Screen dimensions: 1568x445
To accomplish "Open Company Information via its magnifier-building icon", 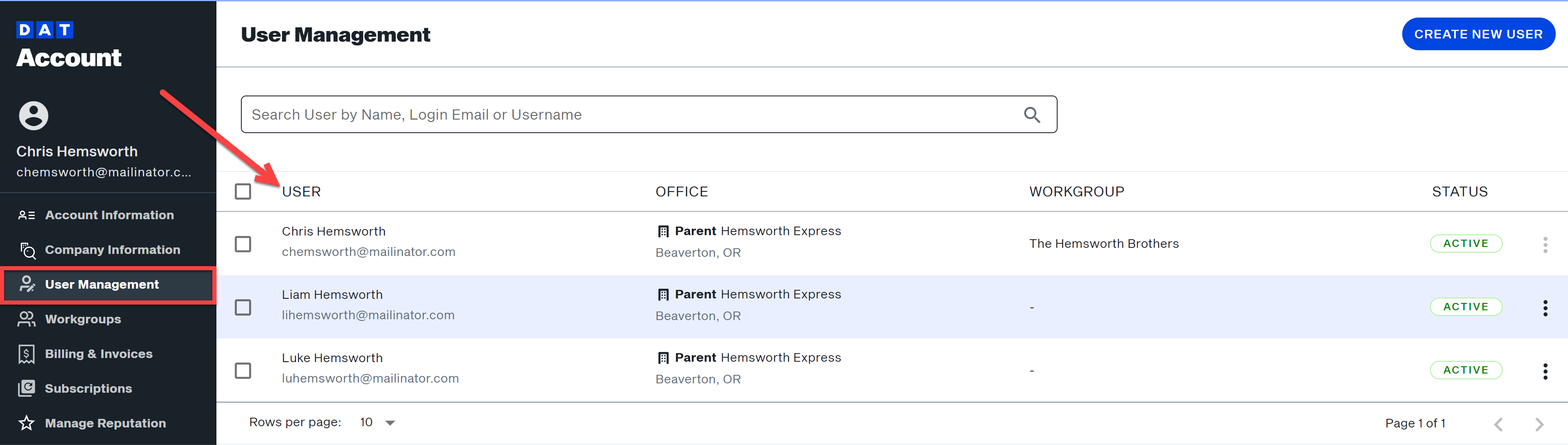I will 27,249.
